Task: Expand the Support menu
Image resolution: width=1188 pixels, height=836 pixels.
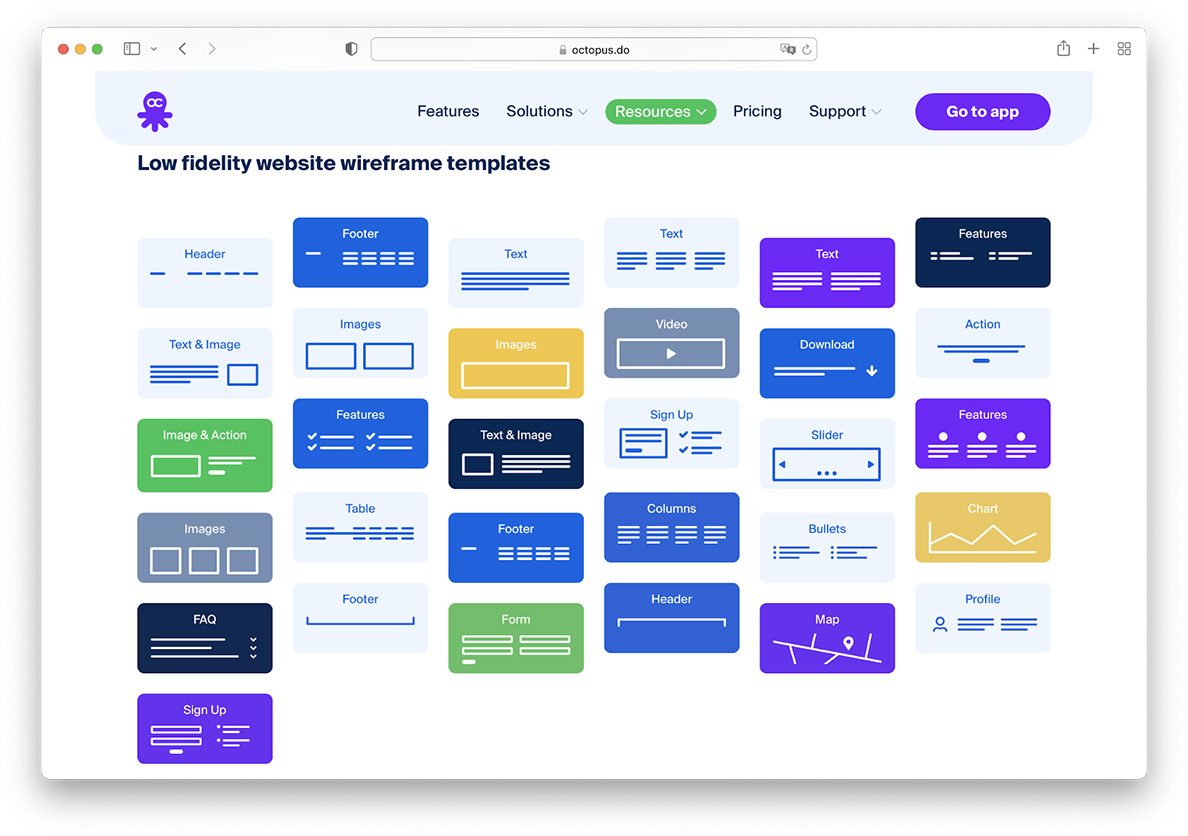Action: tap(845, 111)
